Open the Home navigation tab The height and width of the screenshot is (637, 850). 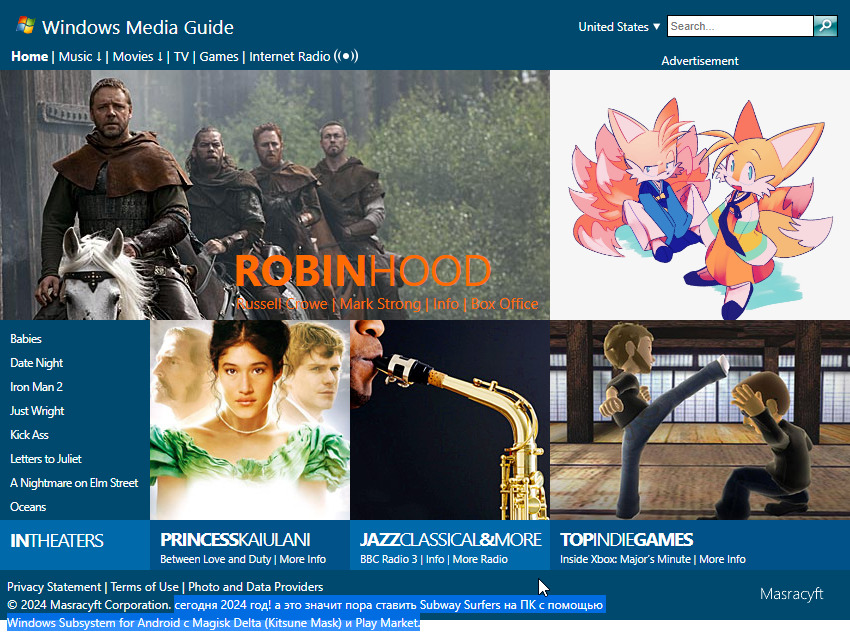(x=29, y=56)
